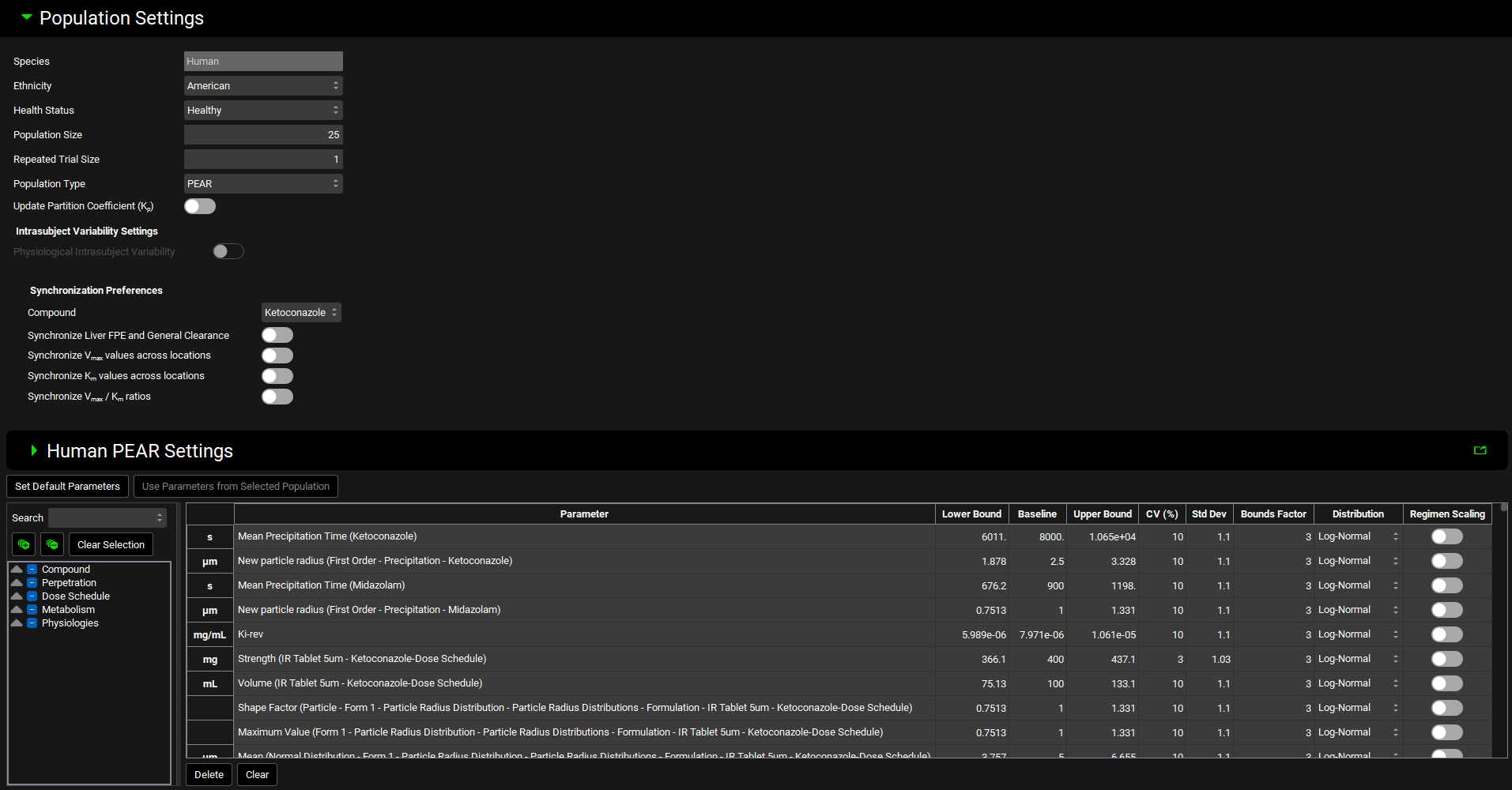Click the green pop-out icon in PEAR Settings header
This screenshot has width=1512, height=790.
[x=1480, y=450]
